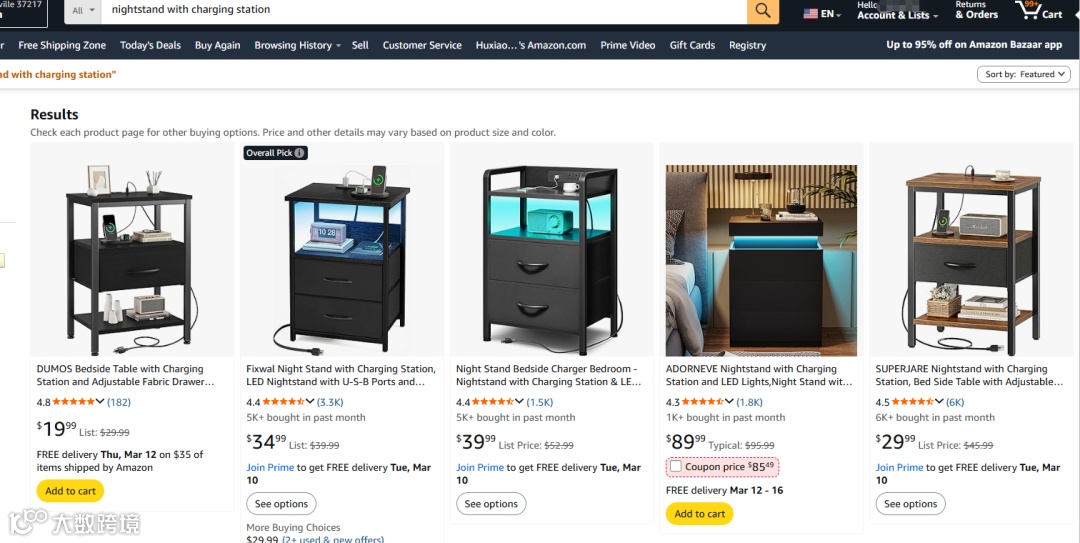Viewport: 1080px width, 543px height.
Task: See options for the Fixwal night stand
Action: (x=281, y=504)
